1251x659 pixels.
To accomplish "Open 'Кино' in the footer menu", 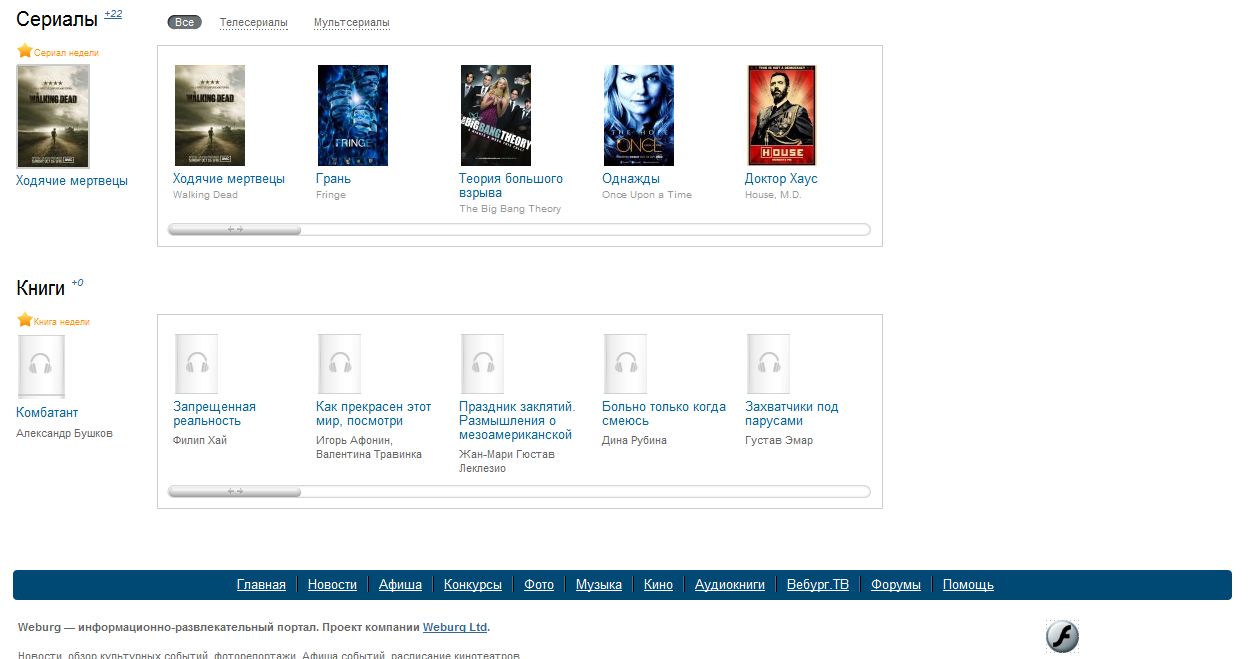I will point(658,585).
